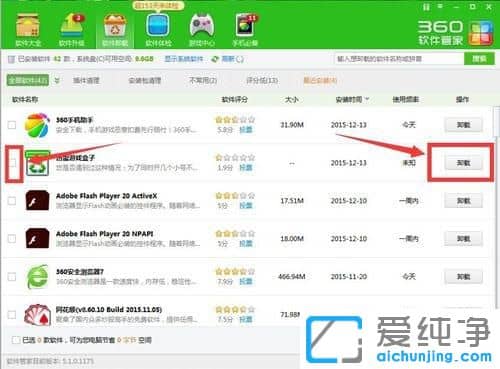Click the vertical scrollbar of the software list
The image size is (500, 369).
(496, 121)
